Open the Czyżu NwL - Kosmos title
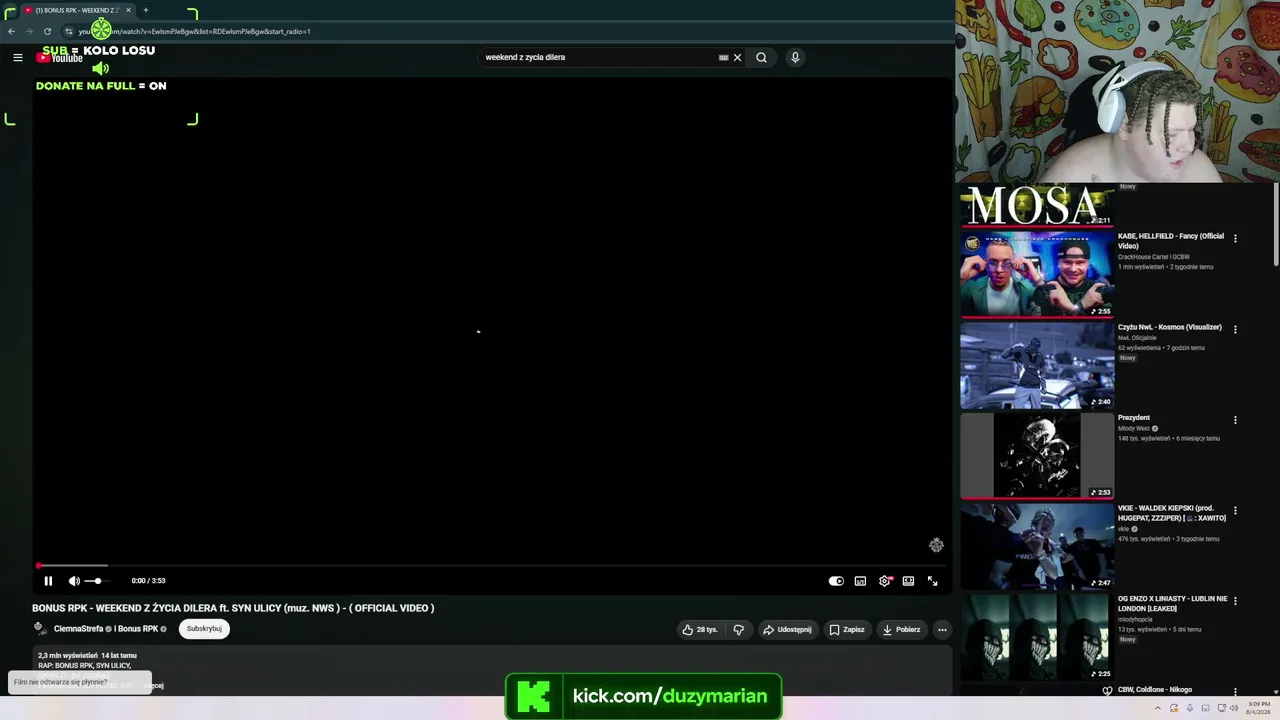This screenshot has height=720, width=1280. [x=1170, y=327]
